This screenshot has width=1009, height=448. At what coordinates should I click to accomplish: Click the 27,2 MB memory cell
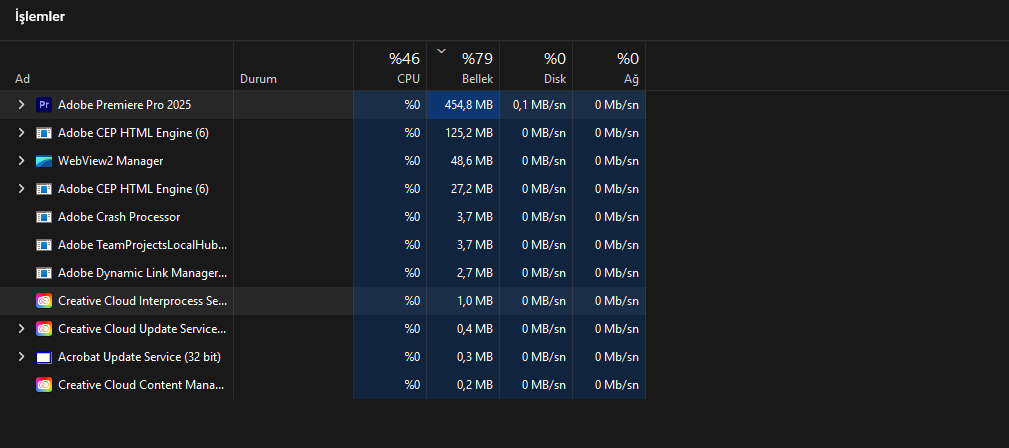click(463, 189)
